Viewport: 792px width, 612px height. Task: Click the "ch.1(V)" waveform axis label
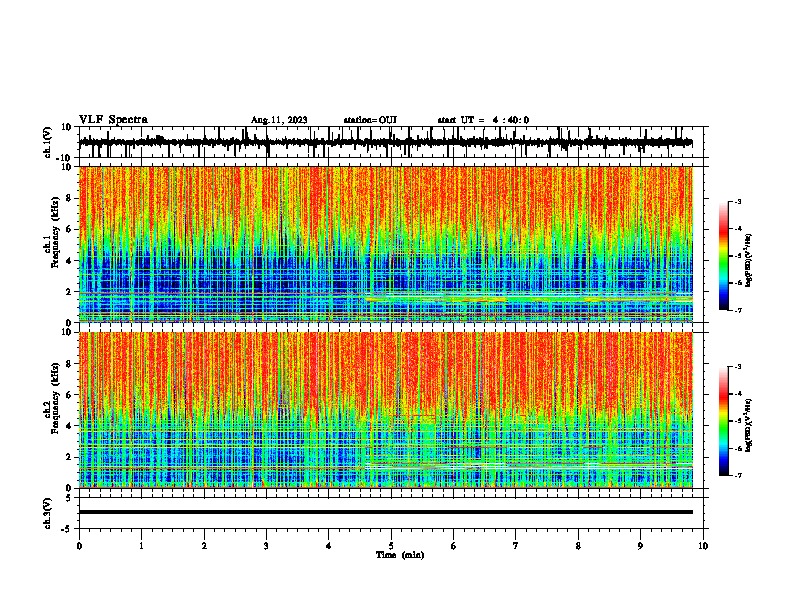[x=48, y=142]
